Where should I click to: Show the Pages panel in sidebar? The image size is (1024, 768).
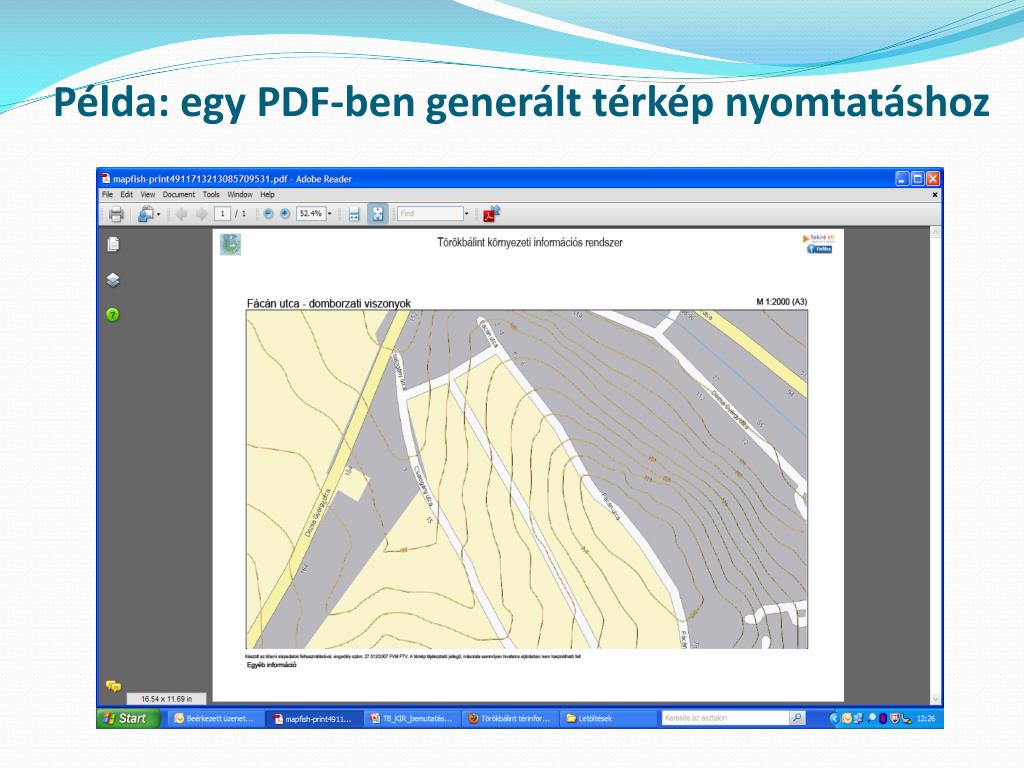113,244
